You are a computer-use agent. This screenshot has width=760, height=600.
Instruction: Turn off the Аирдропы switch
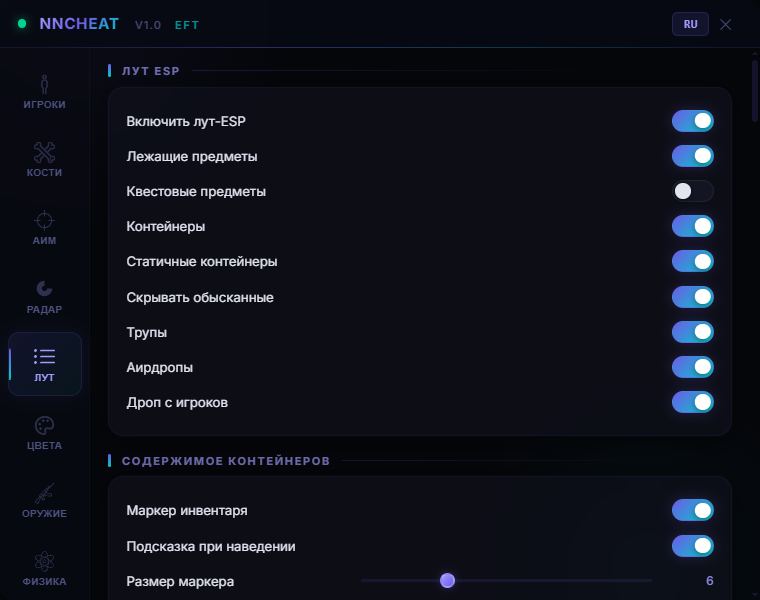(693, 367)
